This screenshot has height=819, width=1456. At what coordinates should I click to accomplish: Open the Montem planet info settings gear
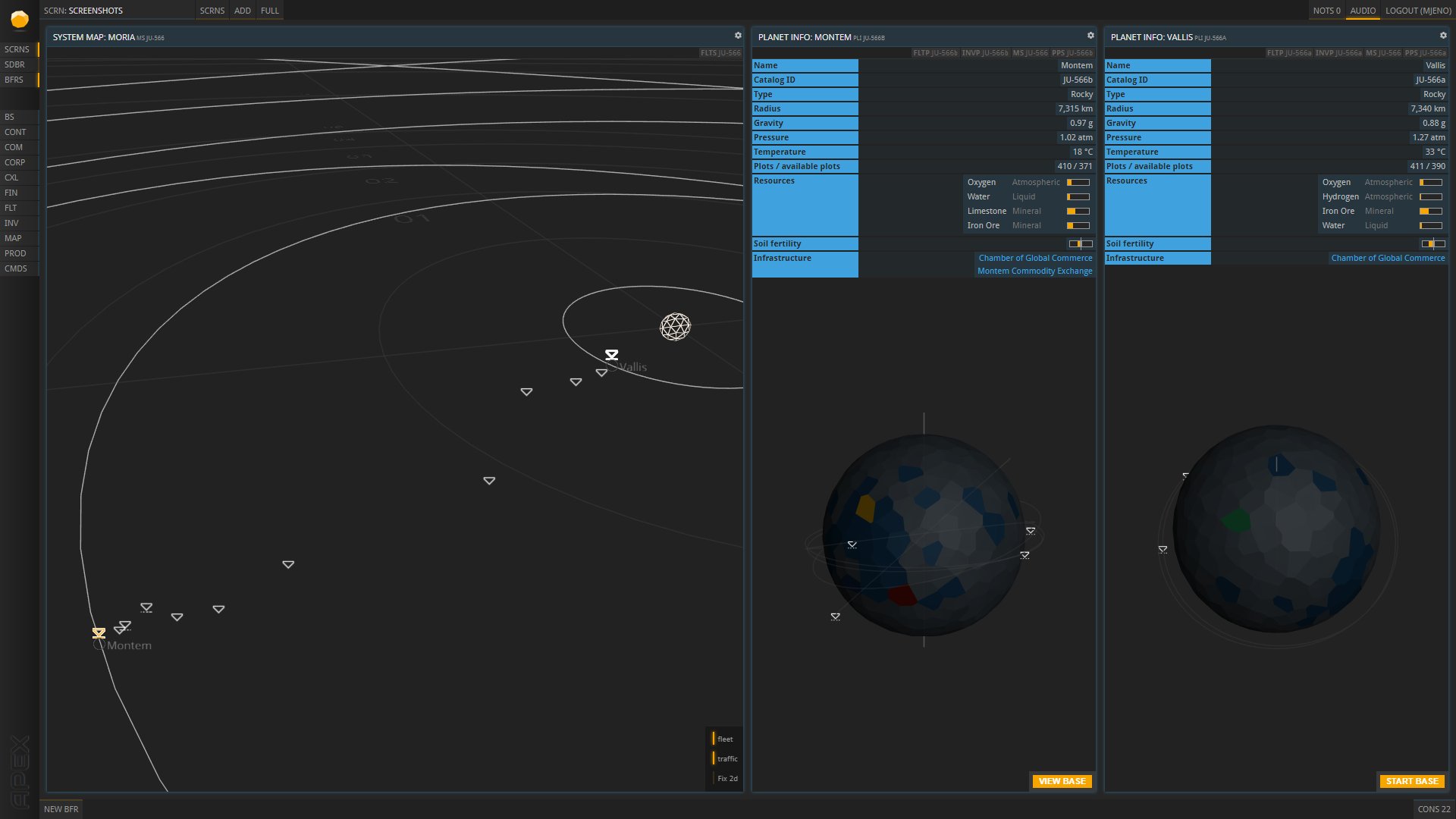pyautogui.click(x=1090, y=36)
